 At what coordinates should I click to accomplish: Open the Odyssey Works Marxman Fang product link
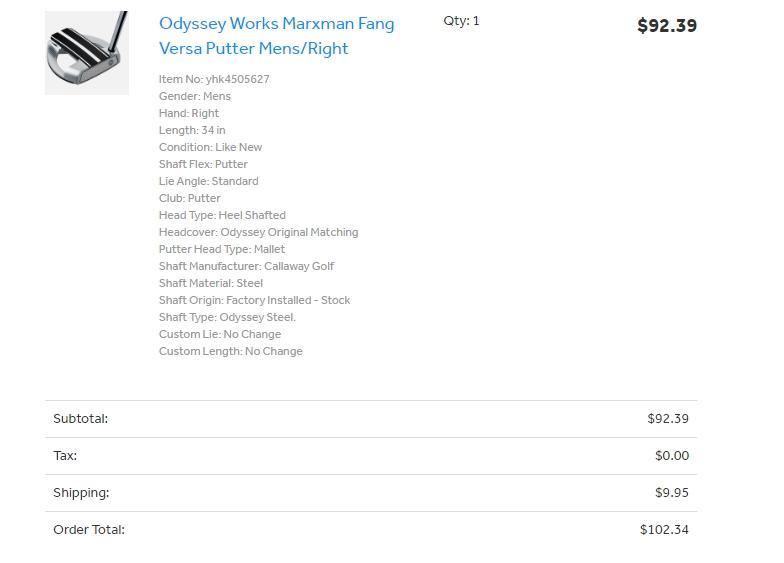coord(276,36)
